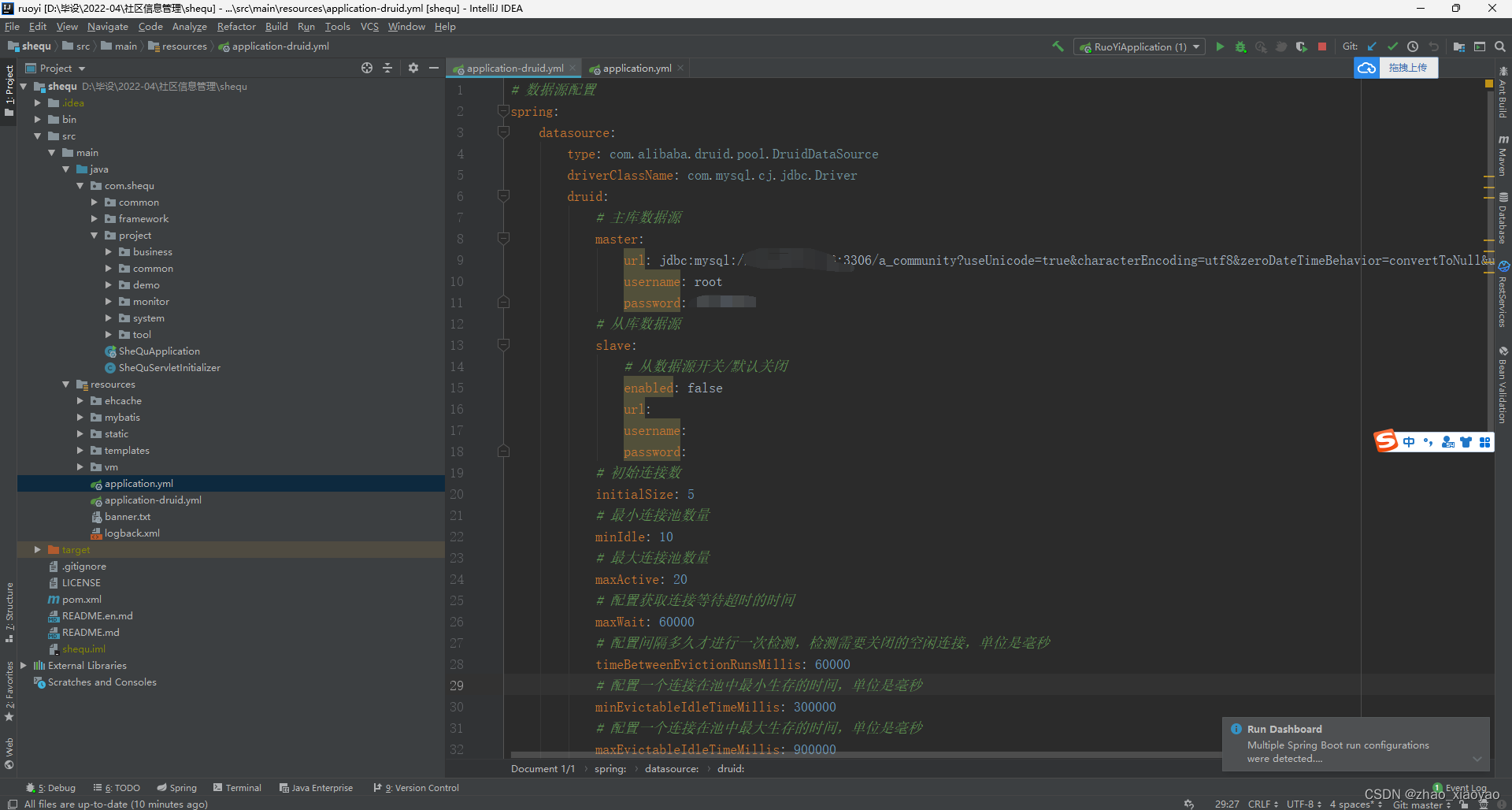The width and height of the screenshot is (1512, 810).
Task: Expand the mybatis folder
Action: pyautogui.click(x=80, y=418)
